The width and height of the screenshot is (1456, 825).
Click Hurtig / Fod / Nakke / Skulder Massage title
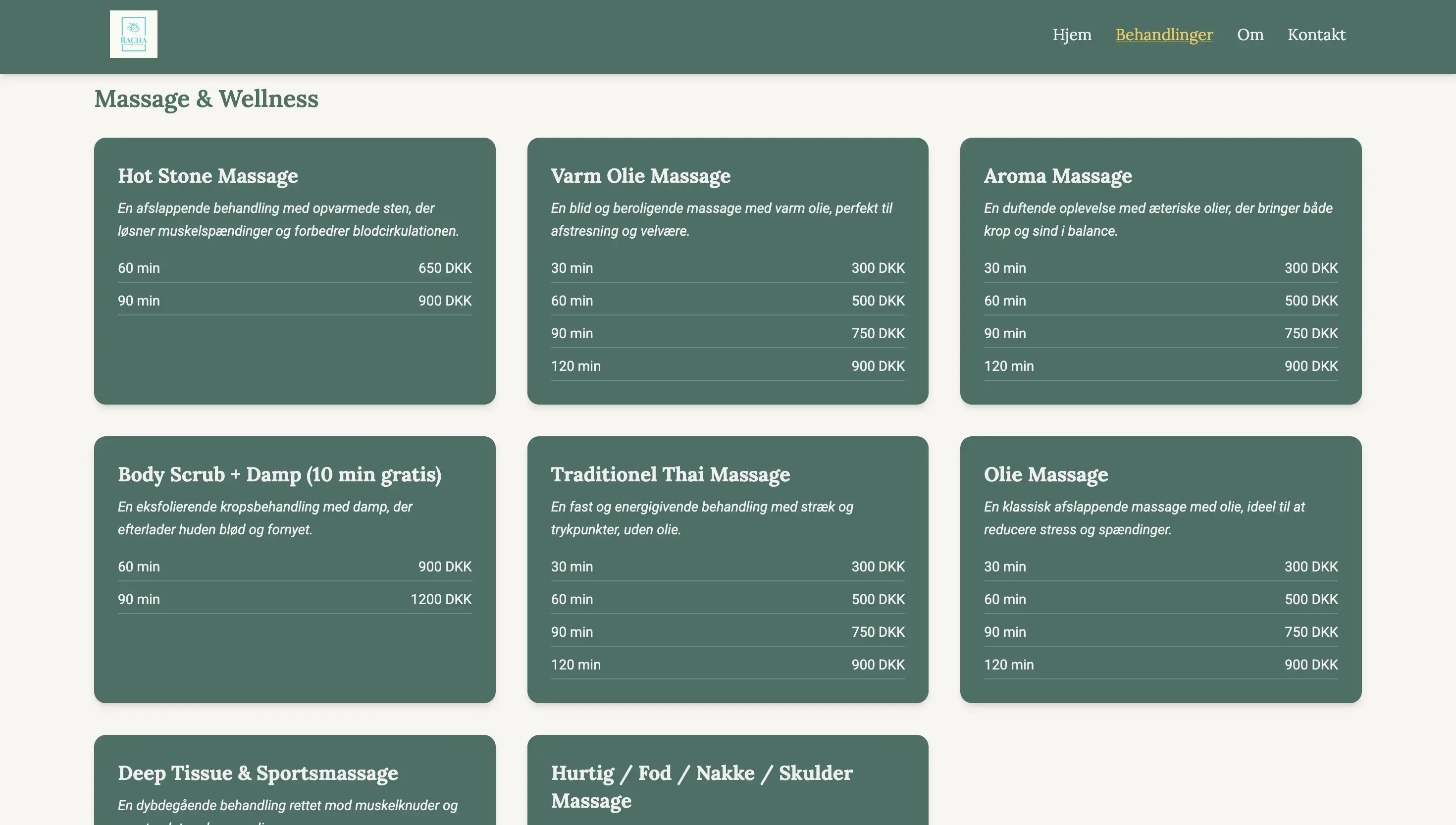[702, 786]
